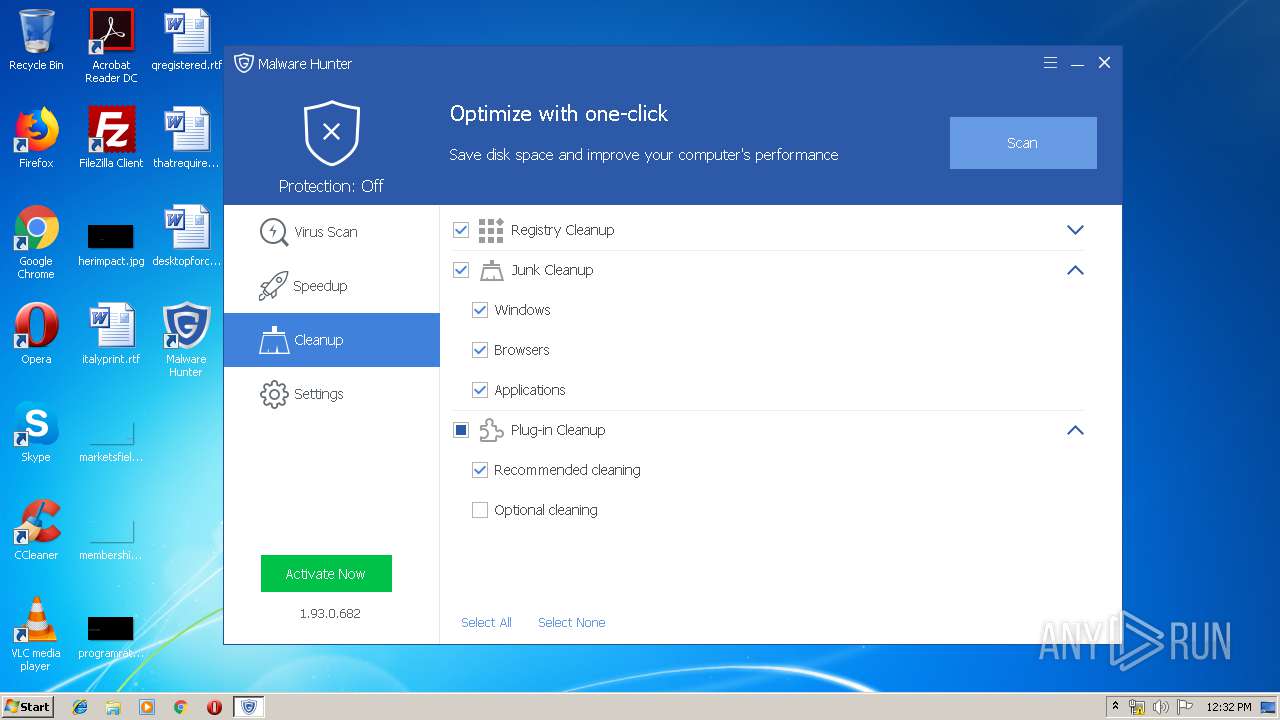Select the Cleanup tab
The image size is (1280, 720).
[x=332, y=340]
